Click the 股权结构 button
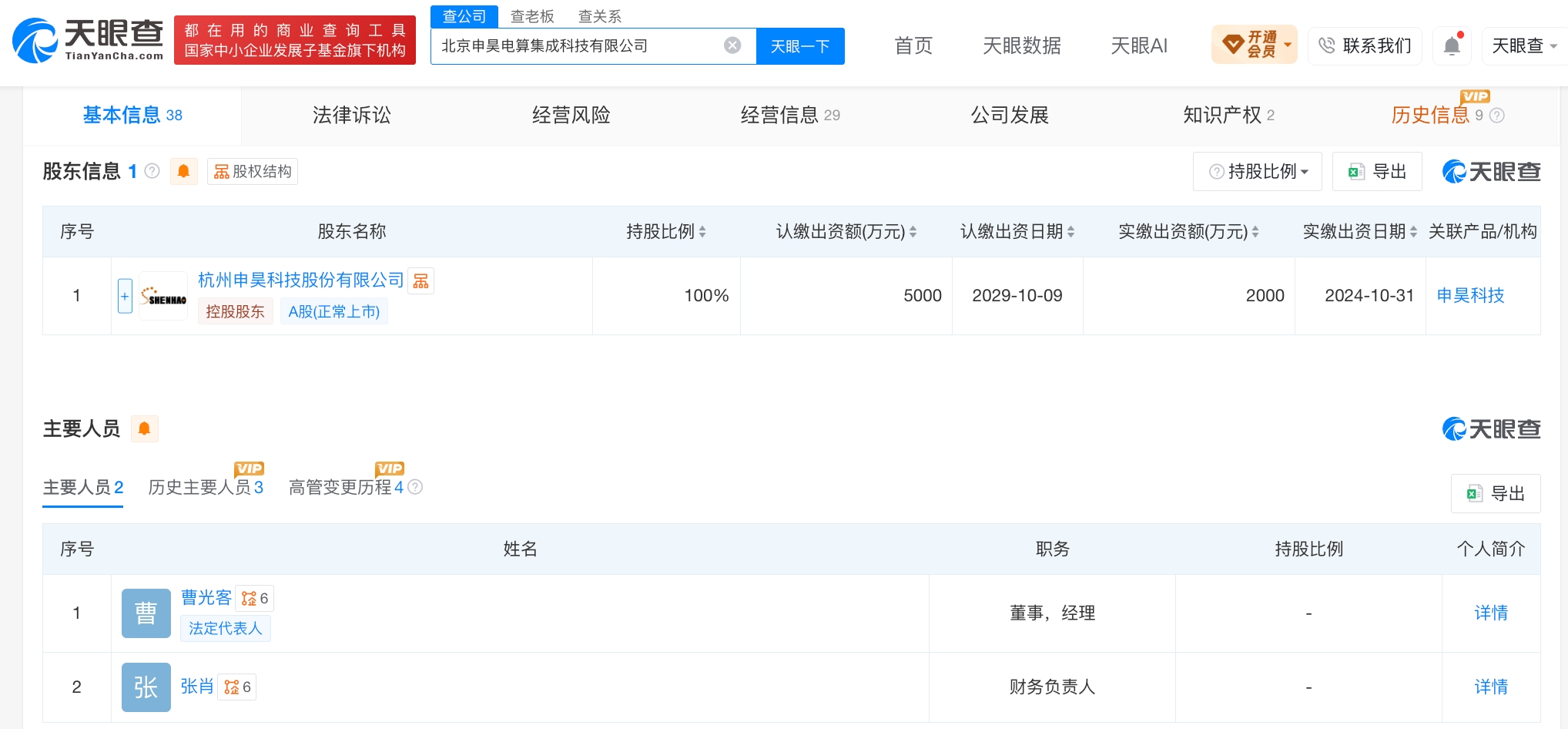 (x=253, y=171)
